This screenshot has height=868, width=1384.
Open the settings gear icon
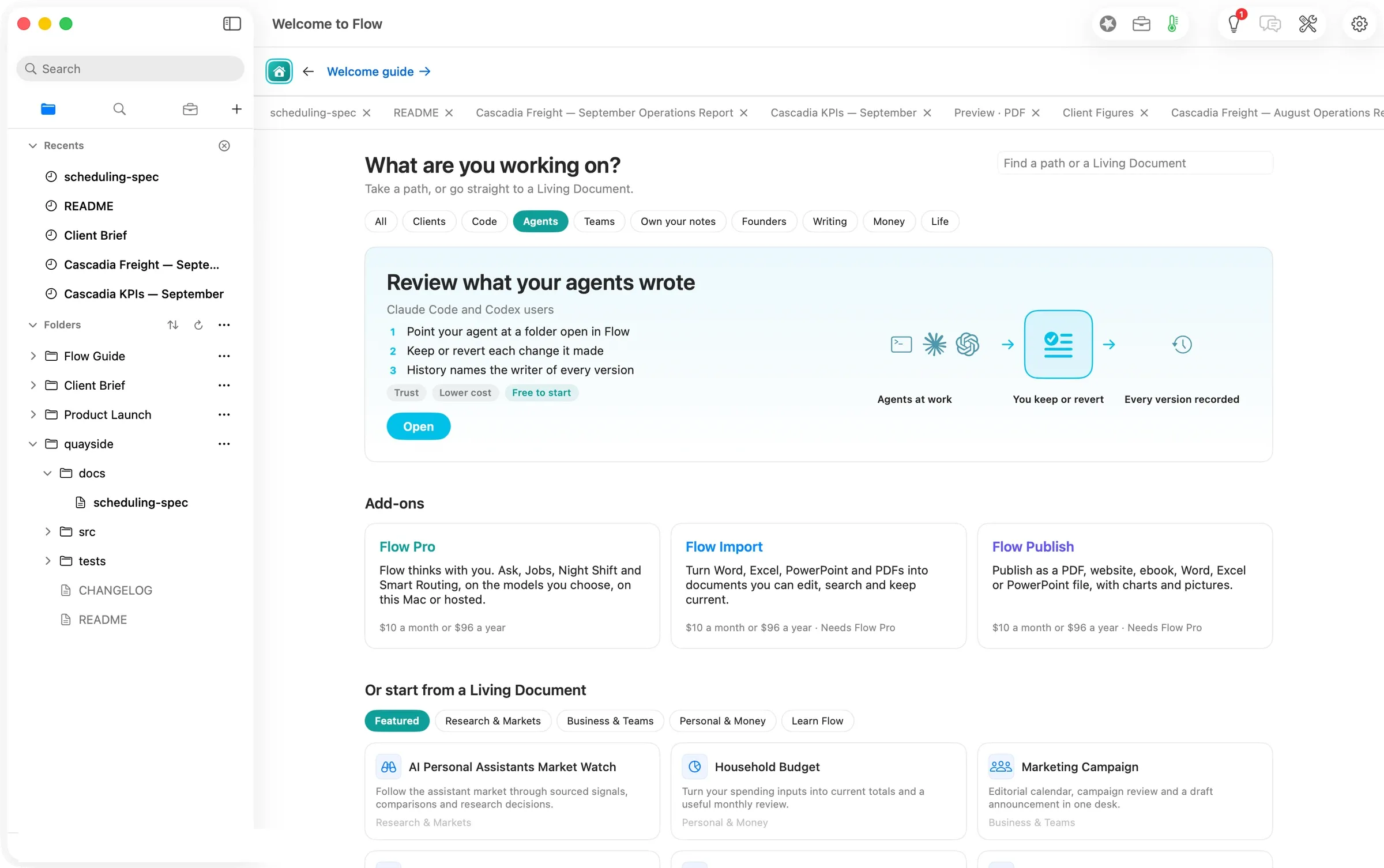tap(1359, 24)
